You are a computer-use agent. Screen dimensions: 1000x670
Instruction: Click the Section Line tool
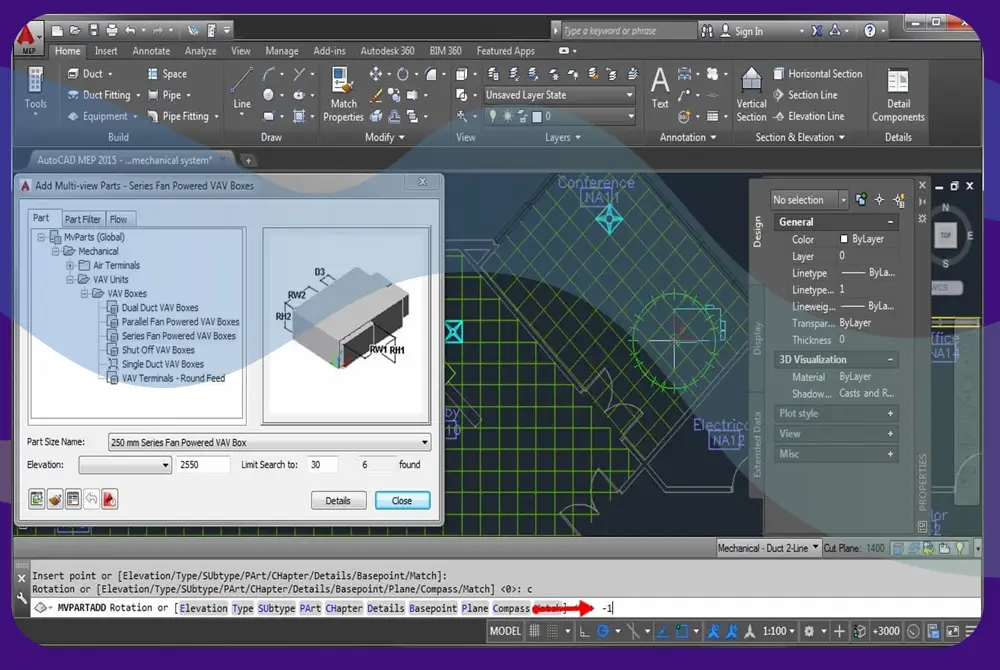805,95
